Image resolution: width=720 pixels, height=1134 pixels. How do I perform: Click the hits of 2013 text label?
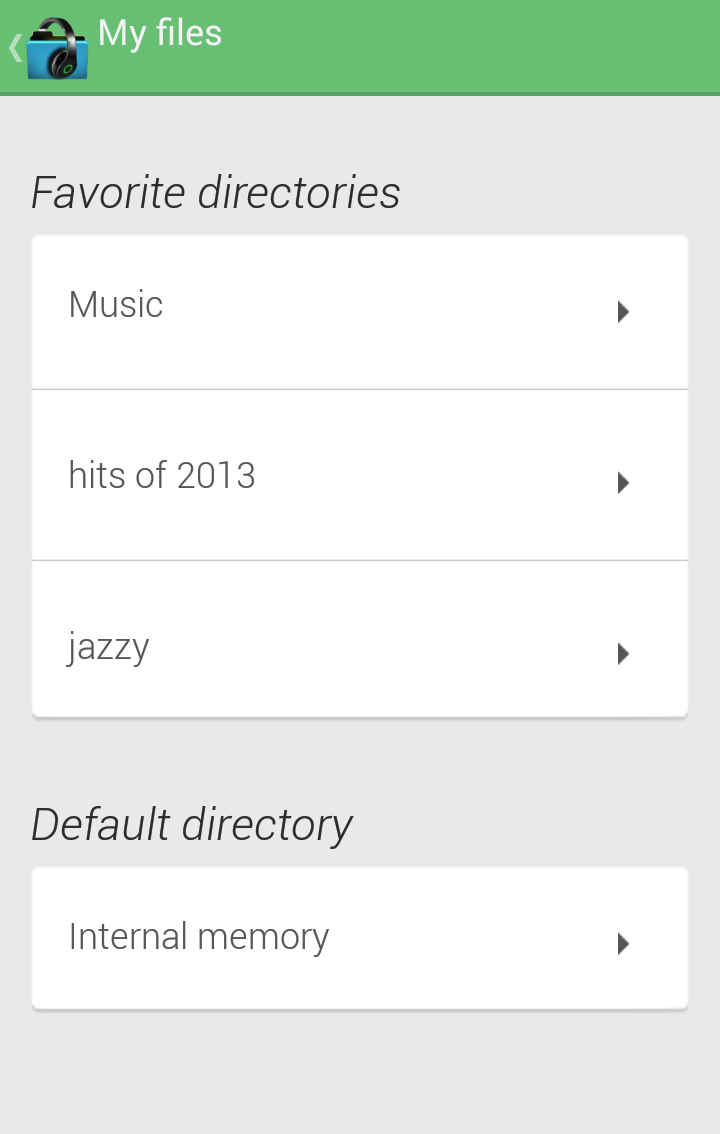(x=162, y=475)
